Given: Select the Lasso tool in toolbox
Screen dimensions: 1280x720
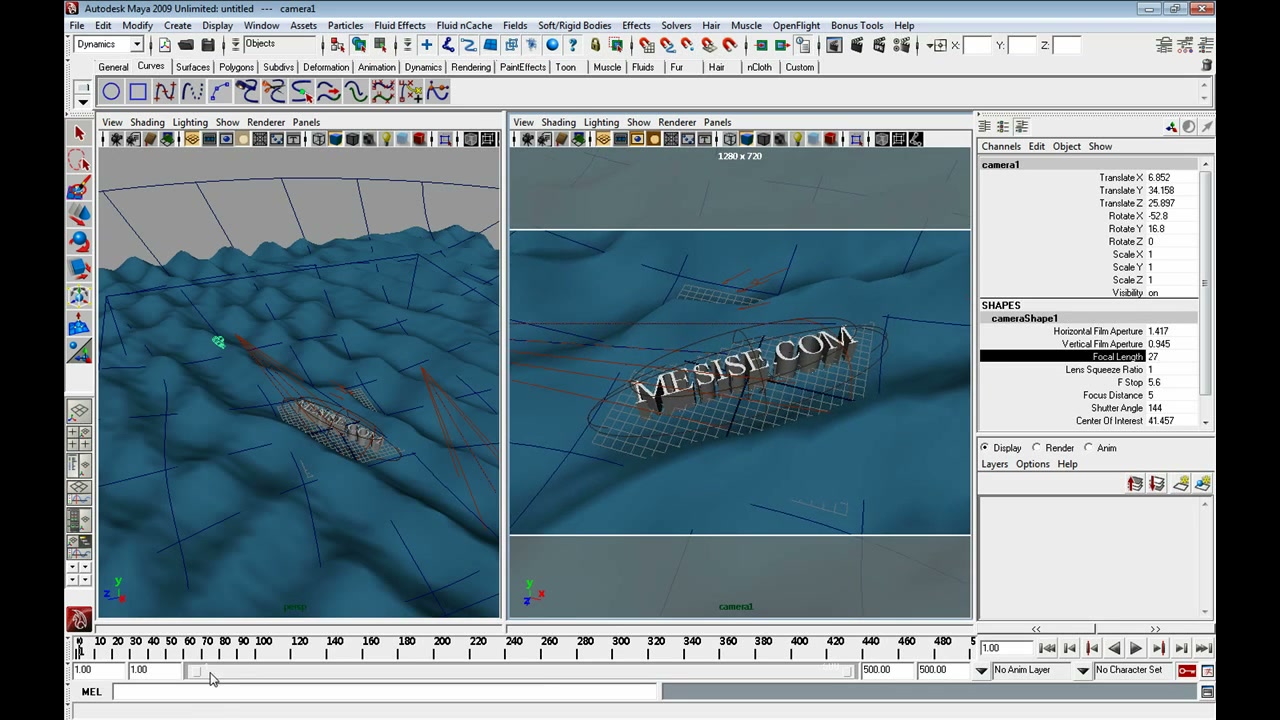Looking at the screenshot, I should 79,160.
